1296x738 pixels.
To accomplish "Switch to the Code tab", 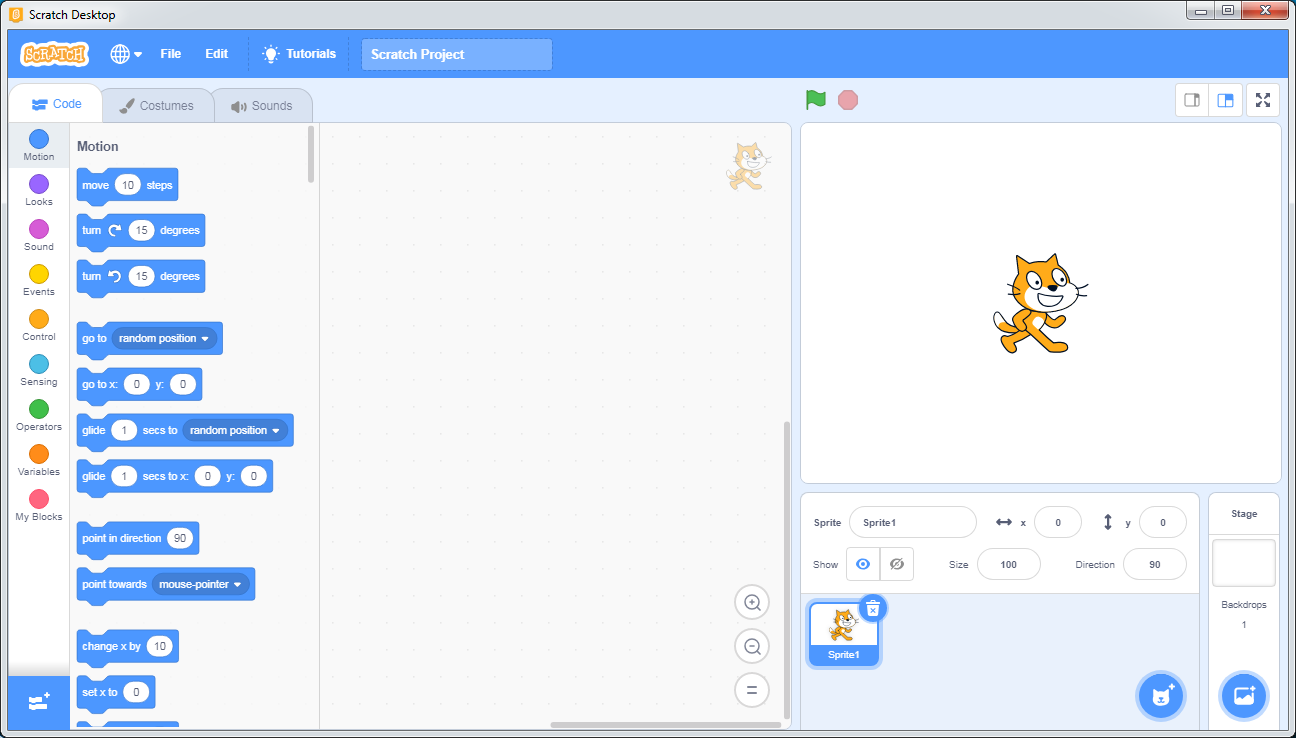I will [56, 104].
